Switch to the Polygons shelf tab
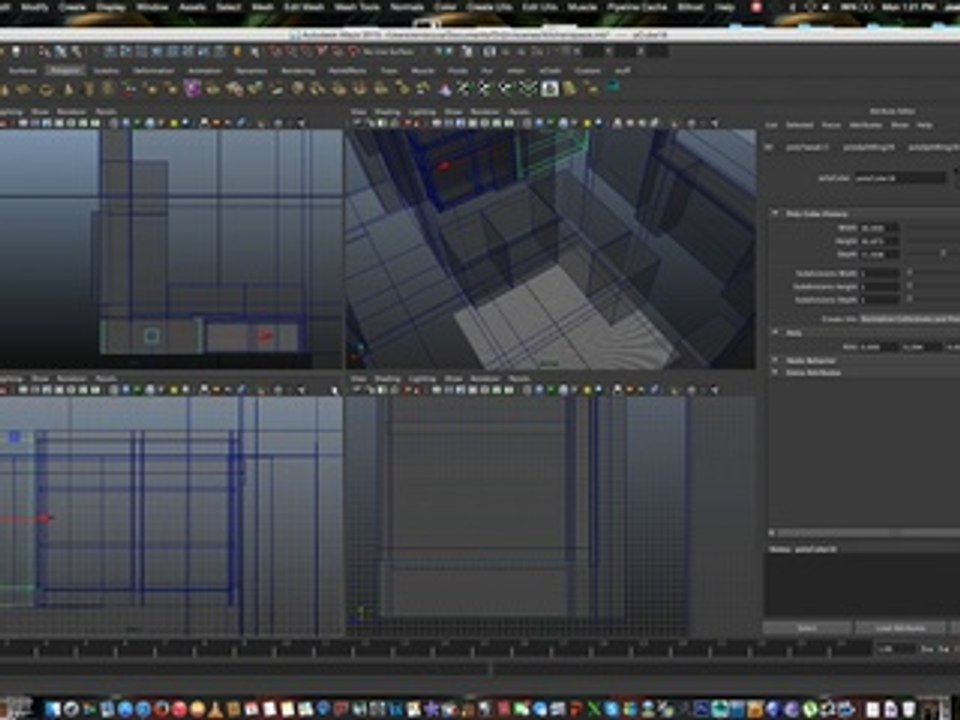The image size is (960, 720). (x=66, y=71)
